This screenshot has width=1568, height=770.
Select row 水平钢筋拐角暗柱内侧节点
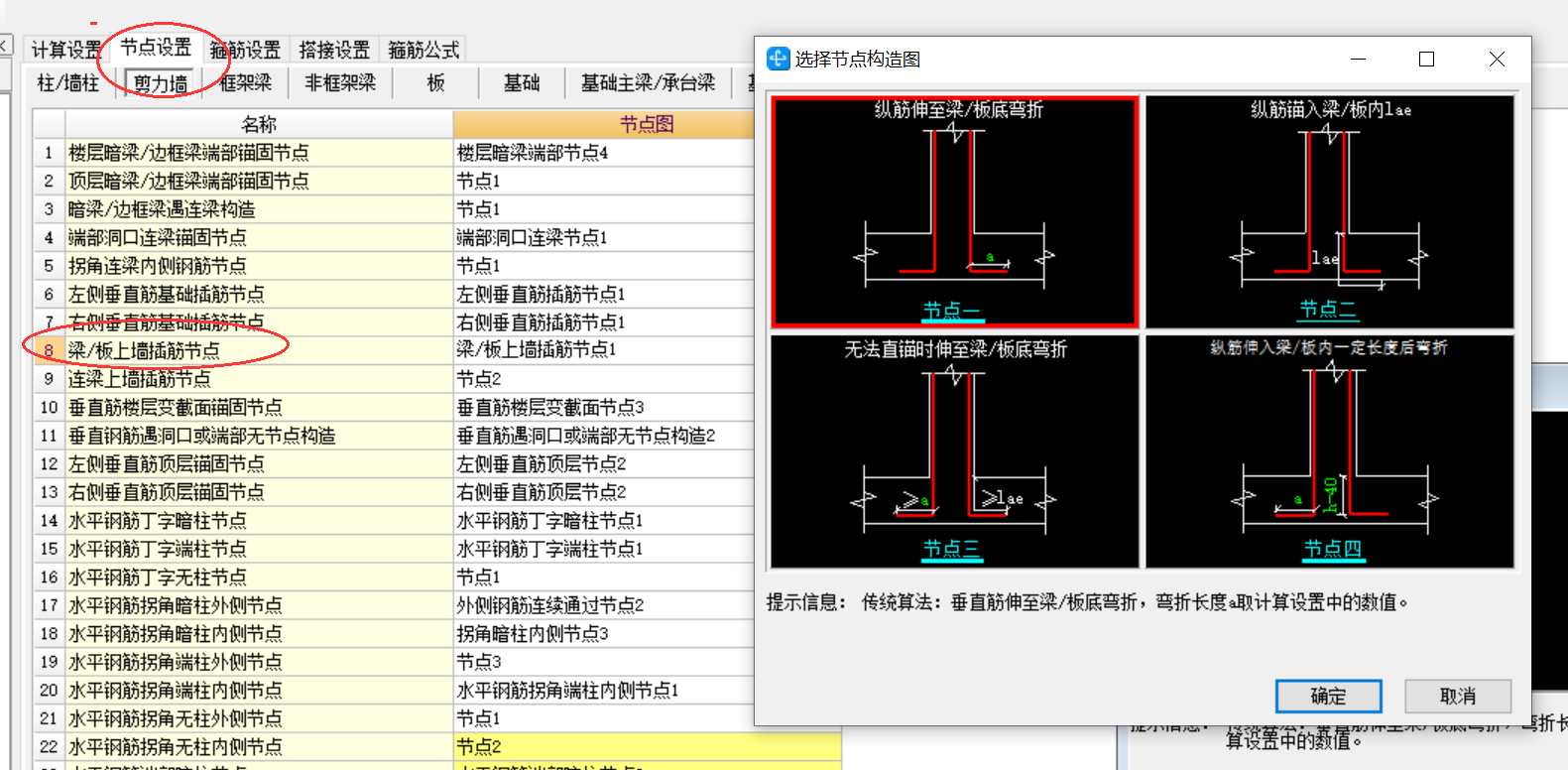click(x=259, y=633)
